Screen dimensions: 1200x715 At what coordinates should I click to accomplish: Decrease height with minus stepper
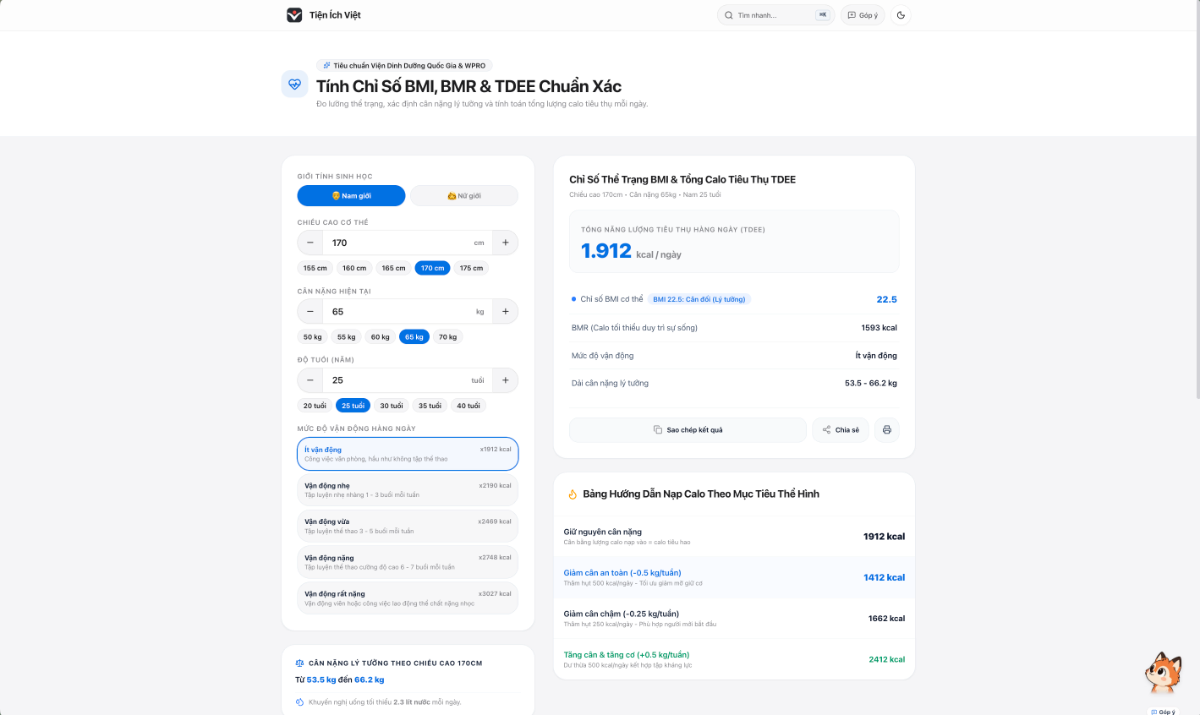(310, 243)
